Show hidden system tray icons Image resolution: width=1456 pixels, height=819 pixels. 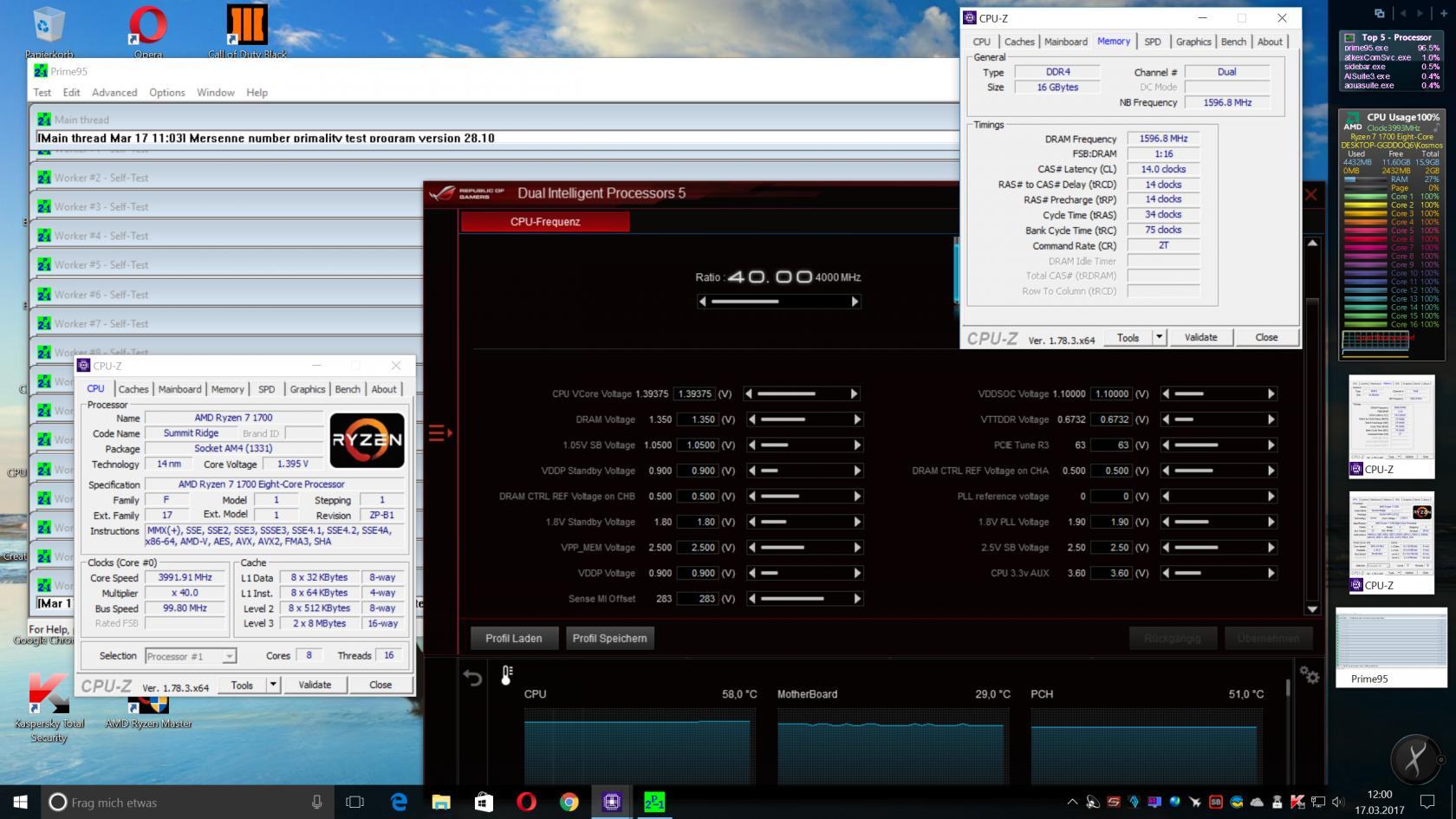[1072, 802]
